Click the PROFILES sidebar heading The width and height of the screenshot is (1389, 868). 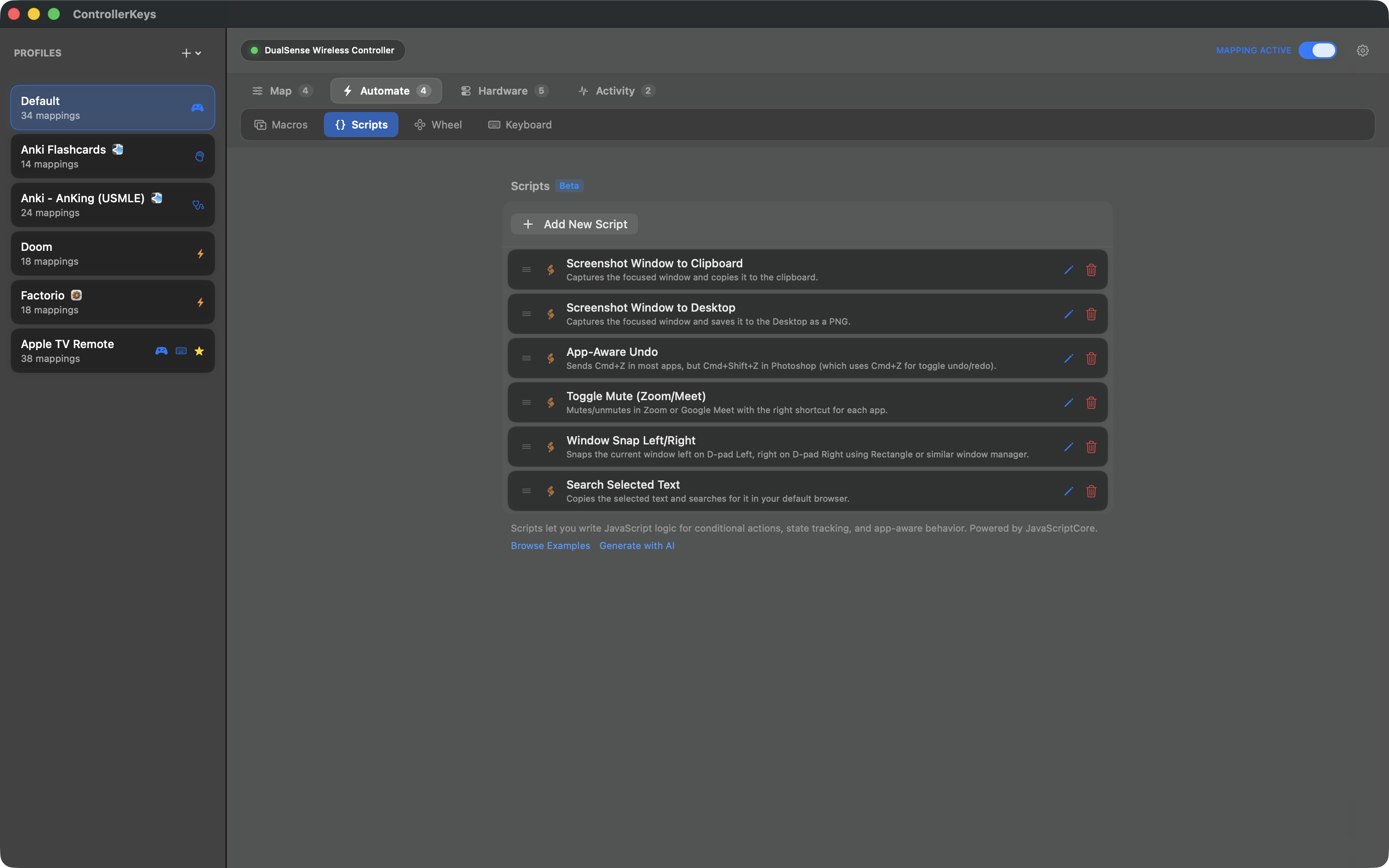point(38,53)
